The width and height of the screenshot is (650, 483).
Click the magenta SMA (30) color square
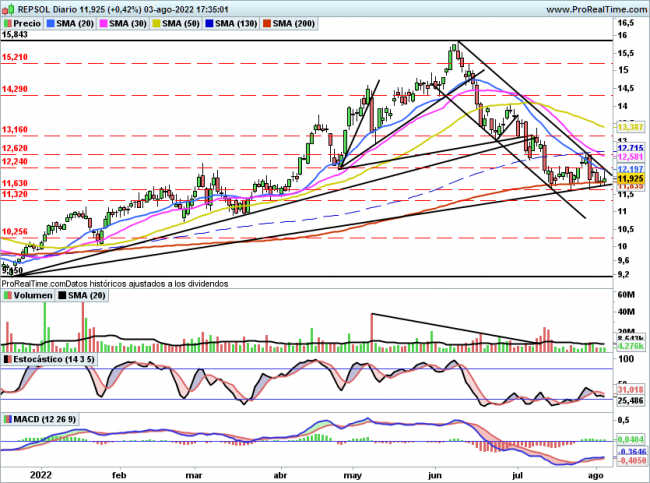(103, 24)
